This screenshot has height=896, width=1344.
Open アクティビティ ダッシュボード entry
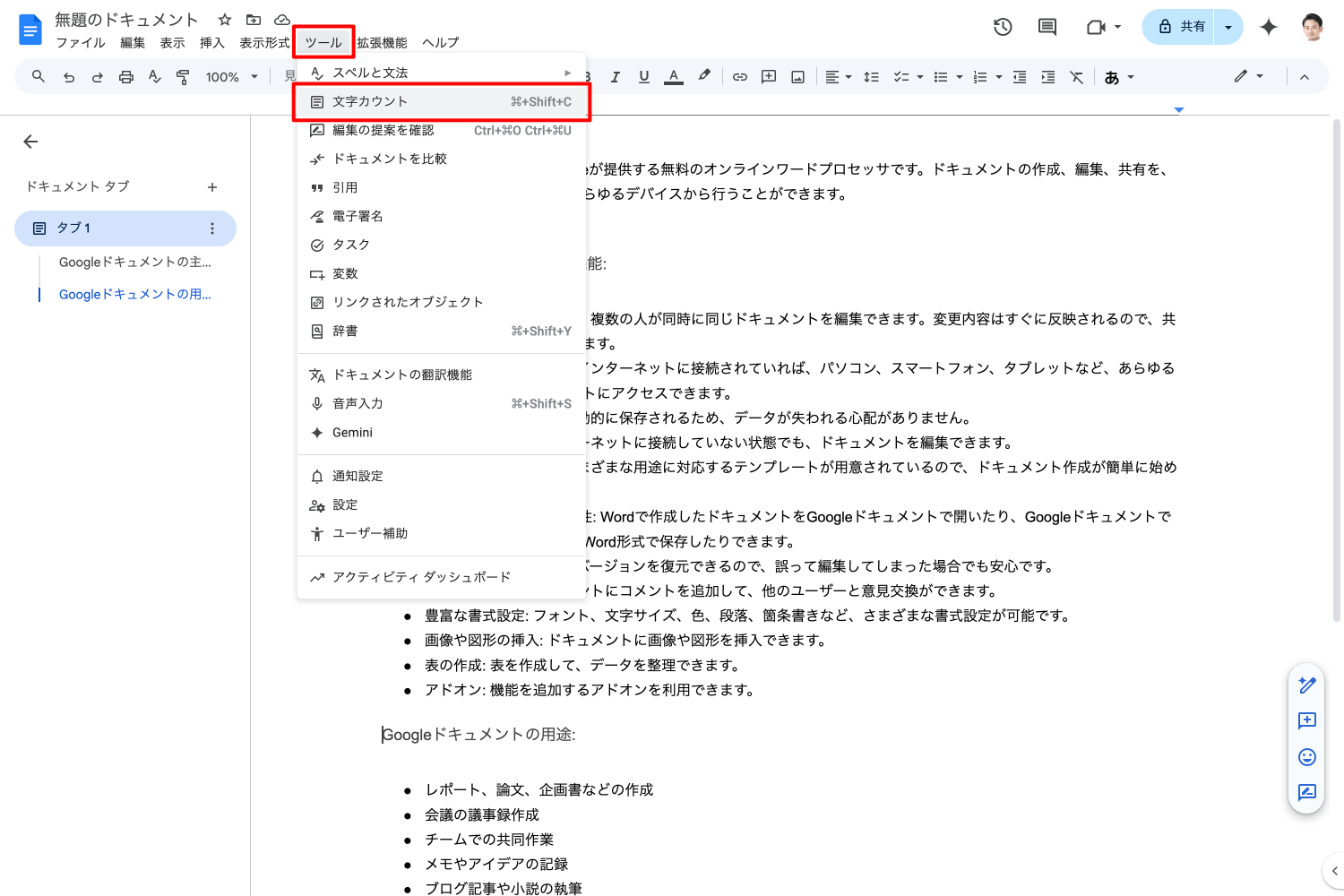[442, 577]
